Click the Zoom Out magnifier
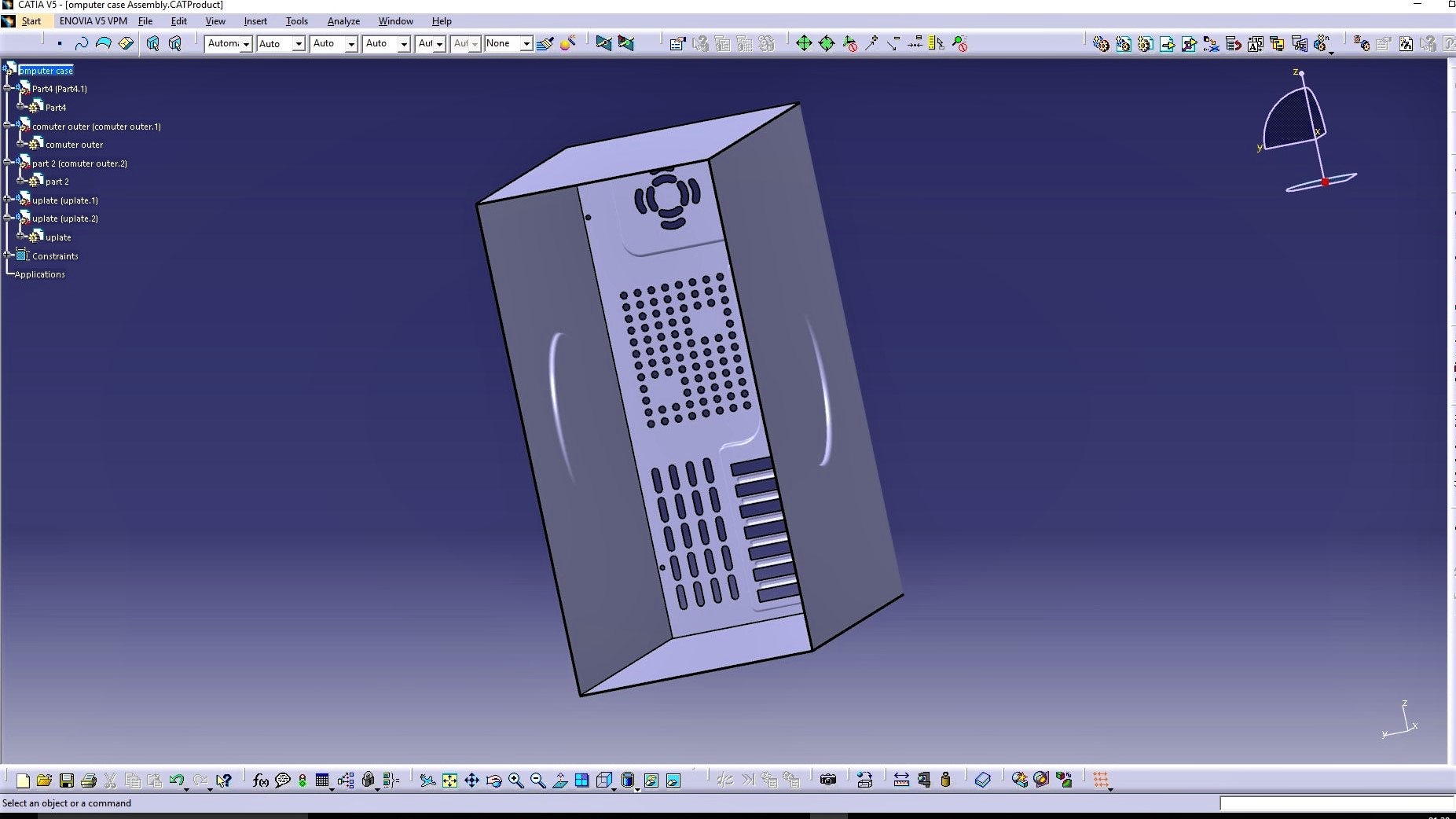 tap(537, 780)
